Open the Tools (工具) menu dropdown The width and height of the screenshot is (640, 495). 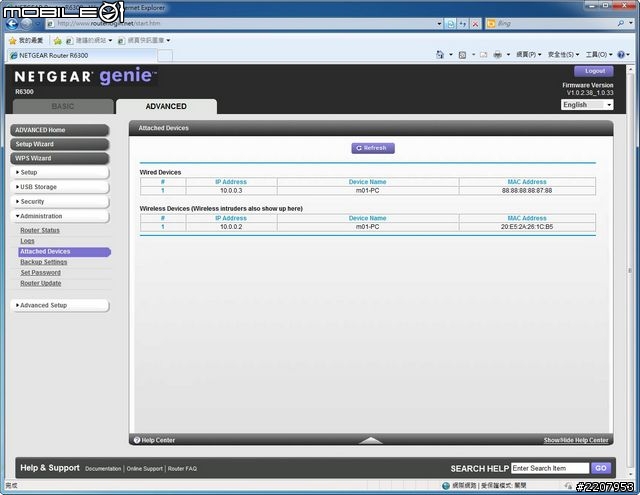599,54
